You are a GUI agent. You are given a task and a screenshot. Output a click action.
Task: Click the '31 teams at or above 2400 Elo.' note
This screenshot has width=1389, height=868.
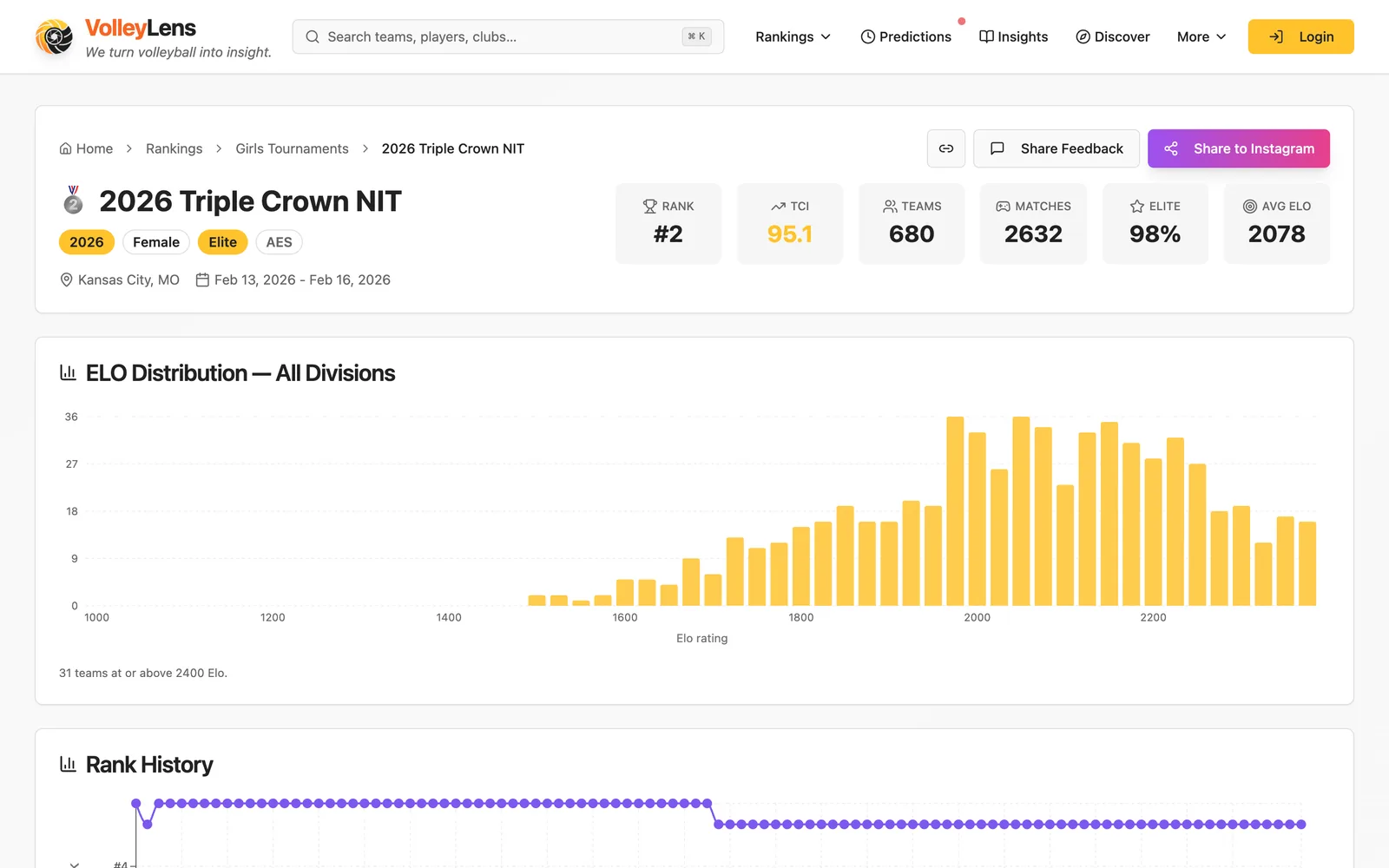click(143, 673)
